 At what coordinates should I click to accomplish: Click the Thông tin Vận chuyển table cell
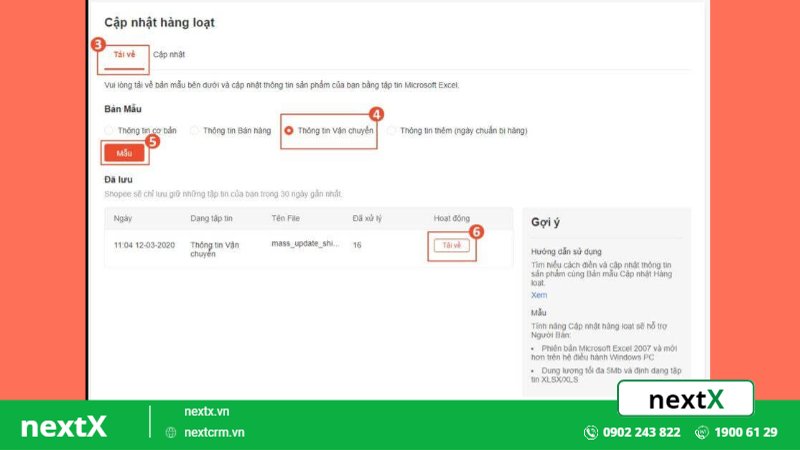pos(214,249)
